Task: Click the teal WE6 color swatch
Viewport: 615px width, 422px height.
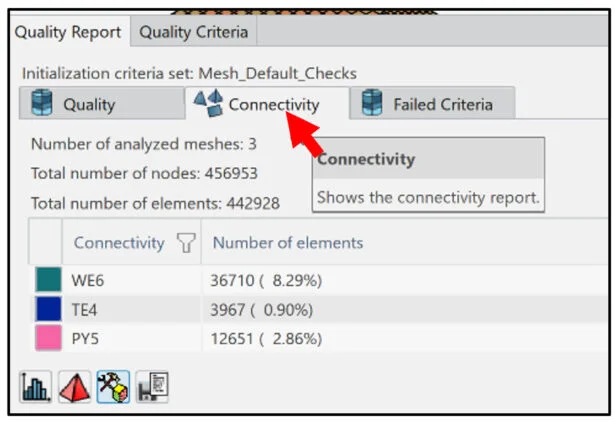Action: (x=47, y=282)
